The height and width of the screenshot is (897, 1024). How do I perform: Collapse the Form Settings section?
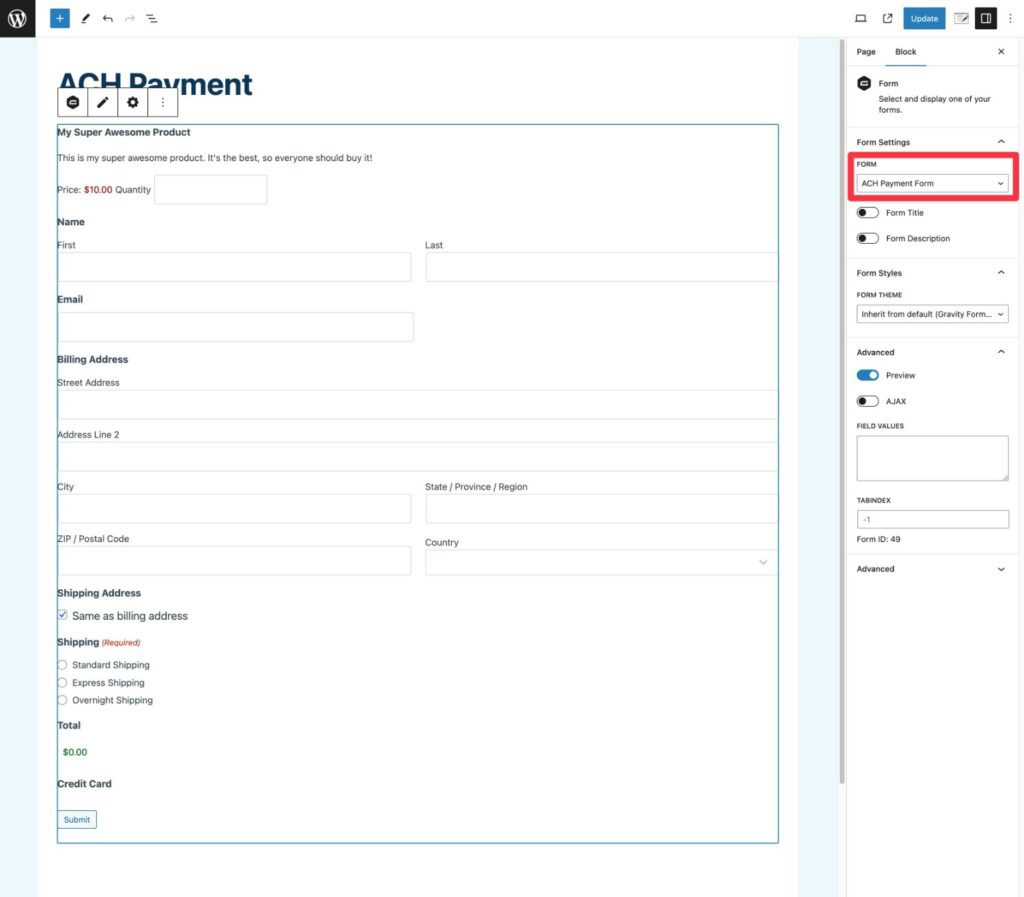[1000, 141]
